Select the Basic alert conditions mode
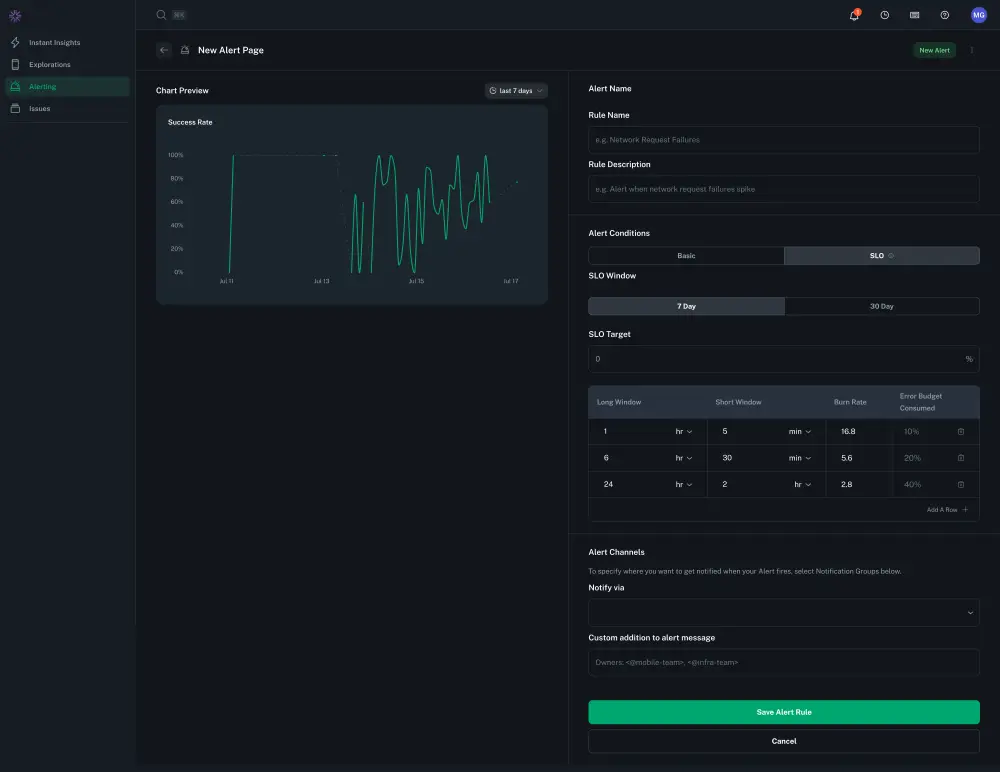1000x772 pixels. [x=686, y=255]
